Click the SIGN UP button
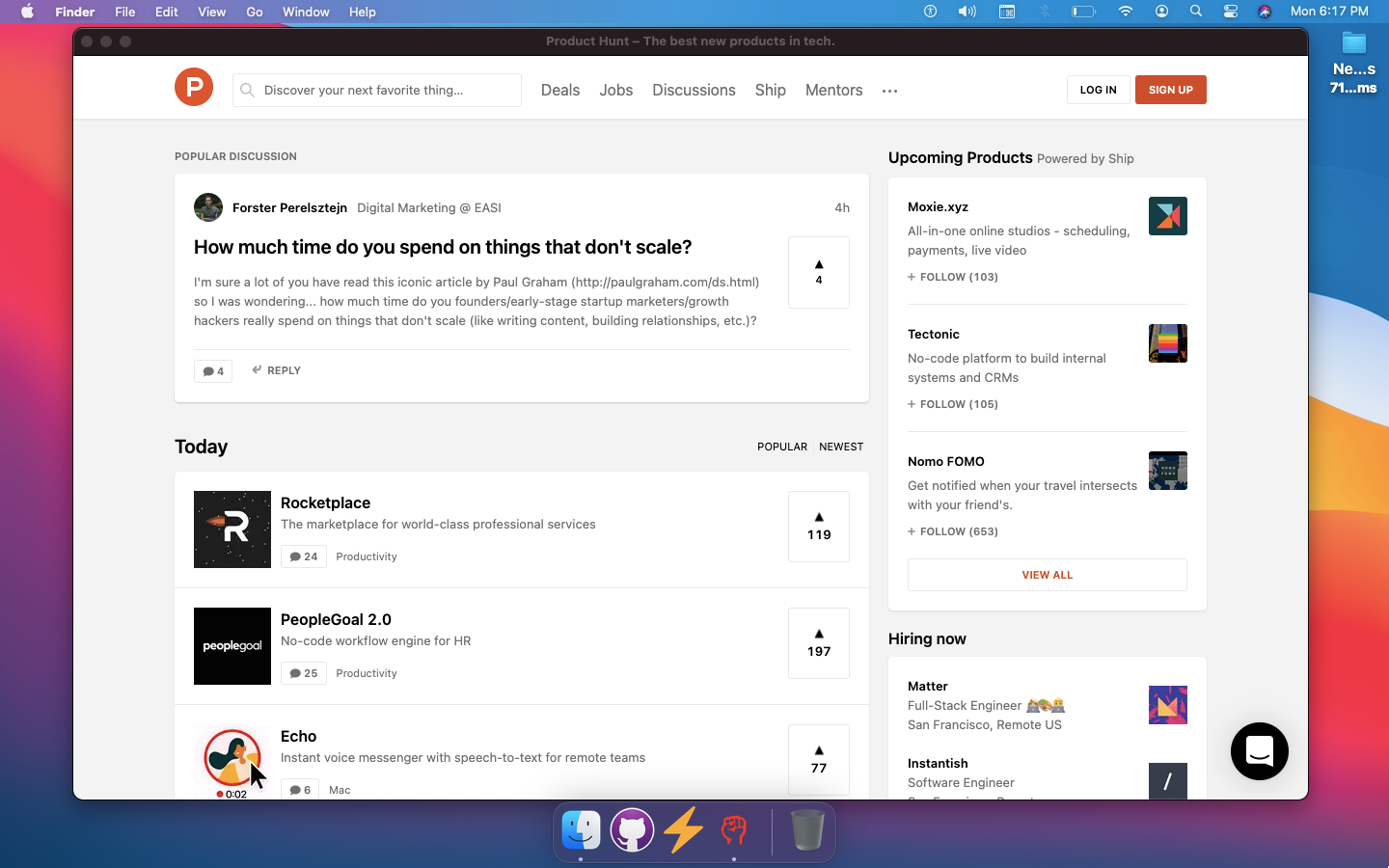The image size is (1389, 868). (1170, 89)
